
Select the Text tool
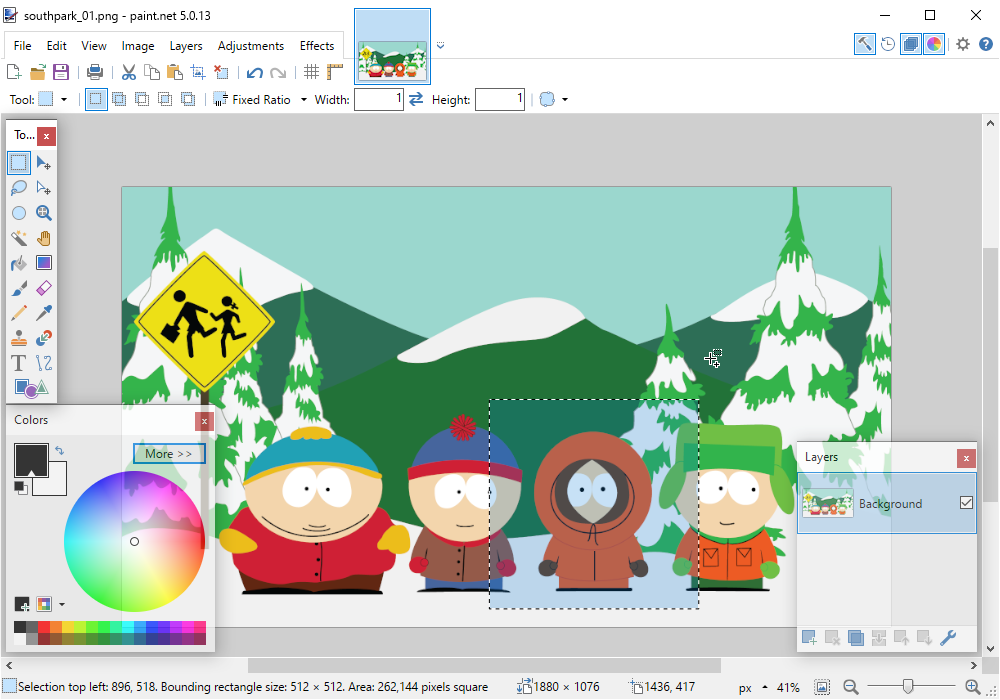coord(18,363)
